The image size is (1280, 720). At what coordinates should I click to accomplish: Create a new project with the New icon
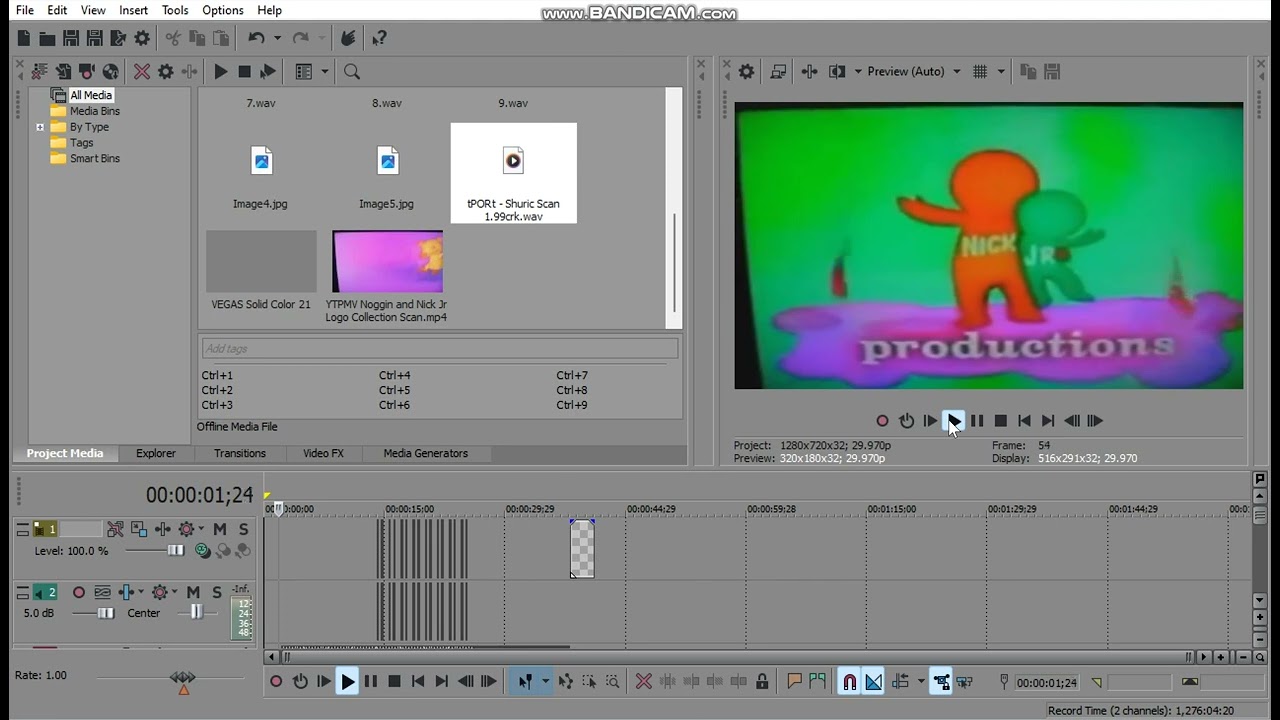24,38
